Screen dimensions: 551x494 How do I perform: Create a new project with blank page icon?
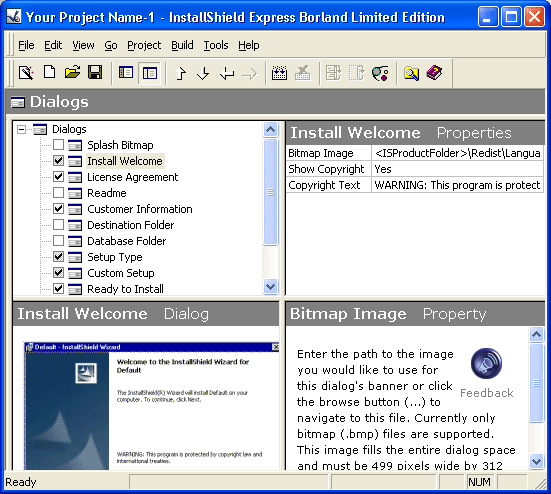49,73
